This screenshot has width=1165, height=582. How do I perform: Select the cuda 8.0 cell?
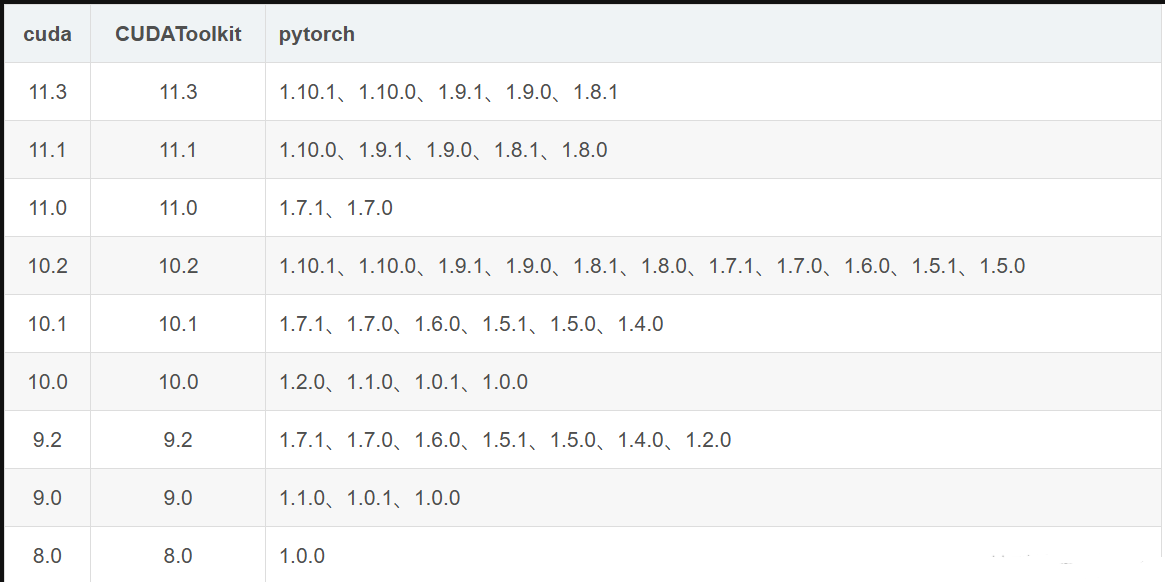coord(48,556)
